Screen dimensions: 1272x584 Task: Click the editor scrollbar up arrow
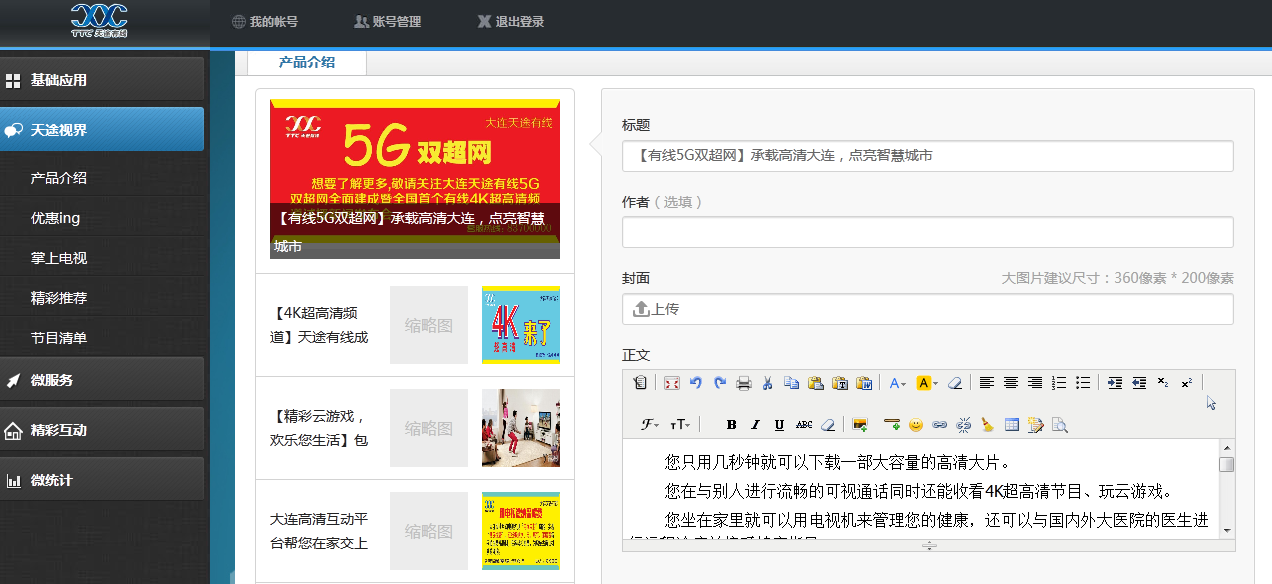[x=1227, y=447]
